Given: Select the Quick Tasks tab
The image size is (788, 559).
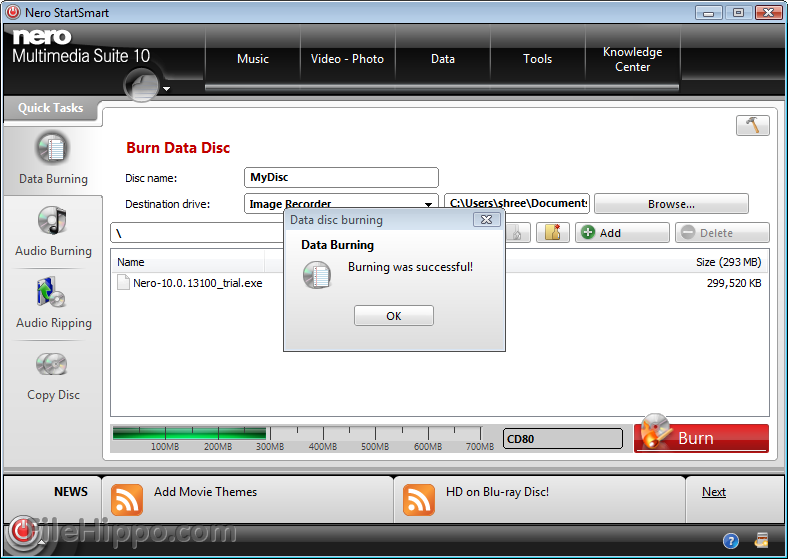Looking at the screenshot, I should (x=50, y=108).
